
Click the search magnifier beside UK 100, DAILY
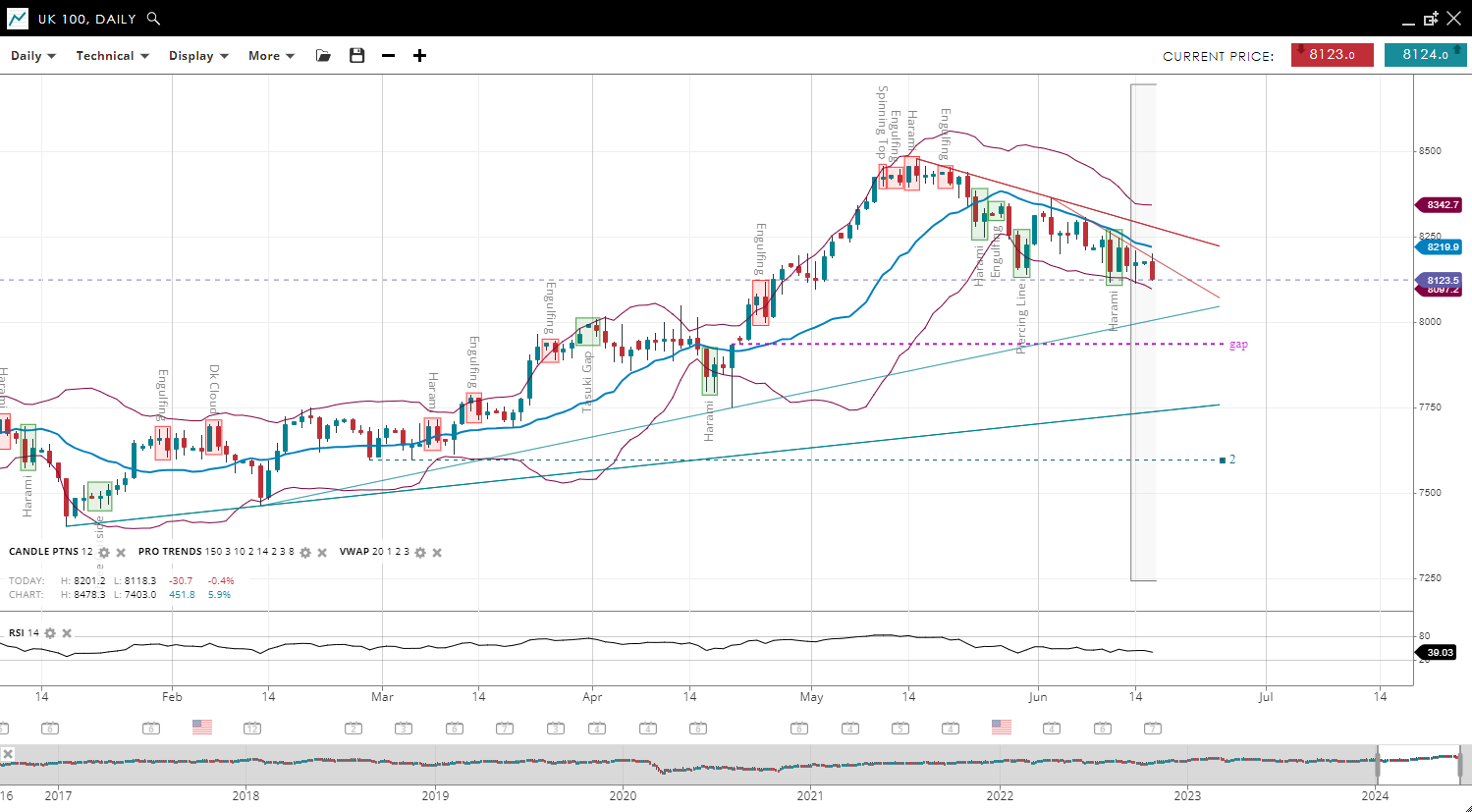pos(153,19)
